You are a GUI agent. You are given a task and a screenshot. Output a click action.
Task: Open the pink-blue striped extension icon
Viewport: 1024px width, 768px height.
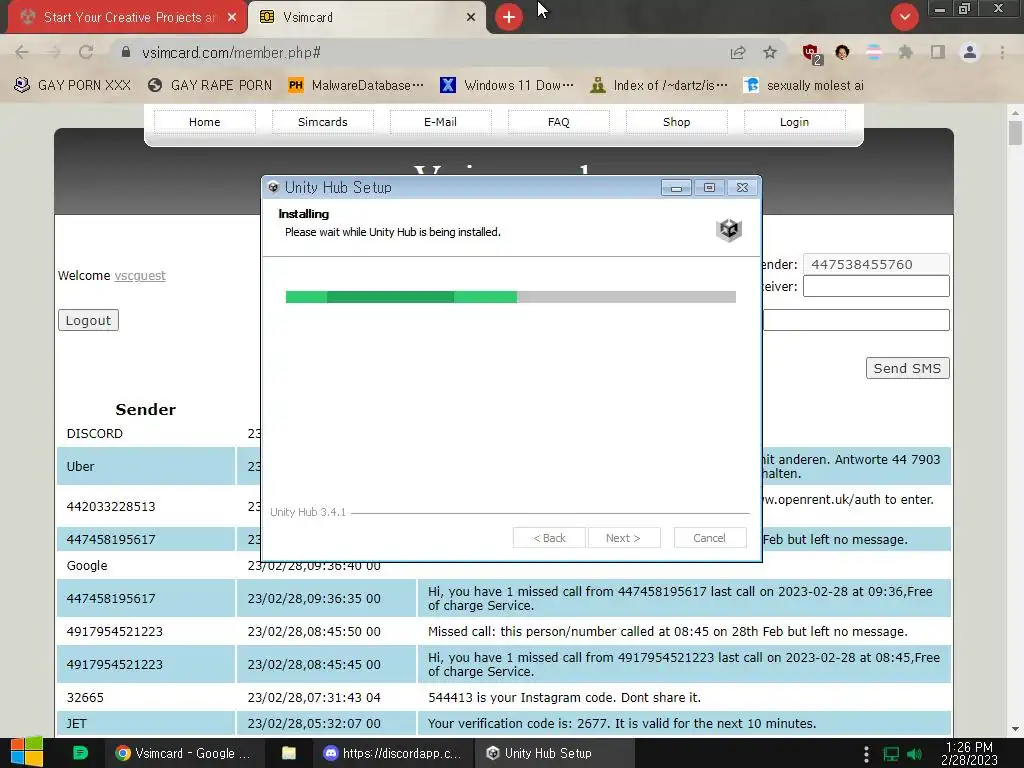(x=874, y=52)
